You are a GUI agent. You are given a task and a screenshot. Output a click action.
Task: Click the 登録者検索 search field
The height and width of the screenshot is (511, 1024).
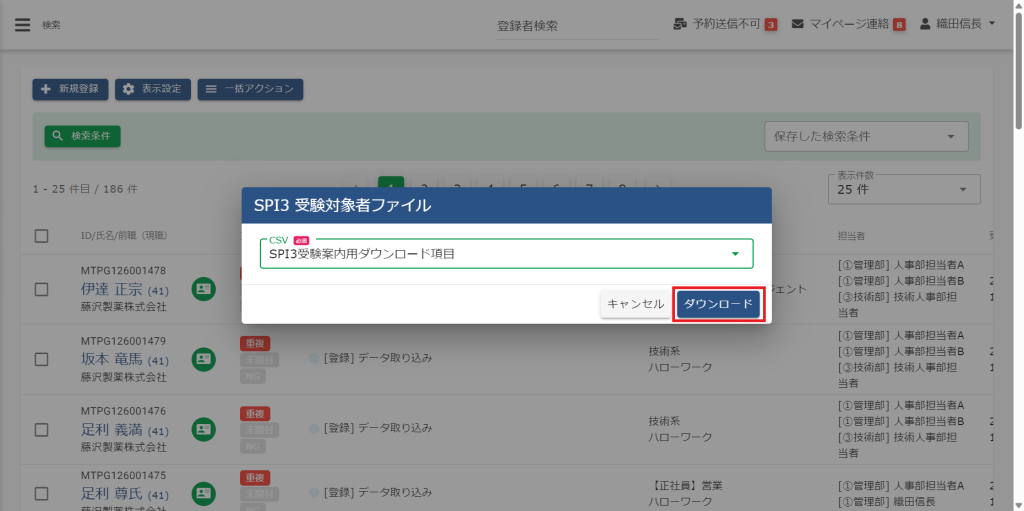[577, 26]
